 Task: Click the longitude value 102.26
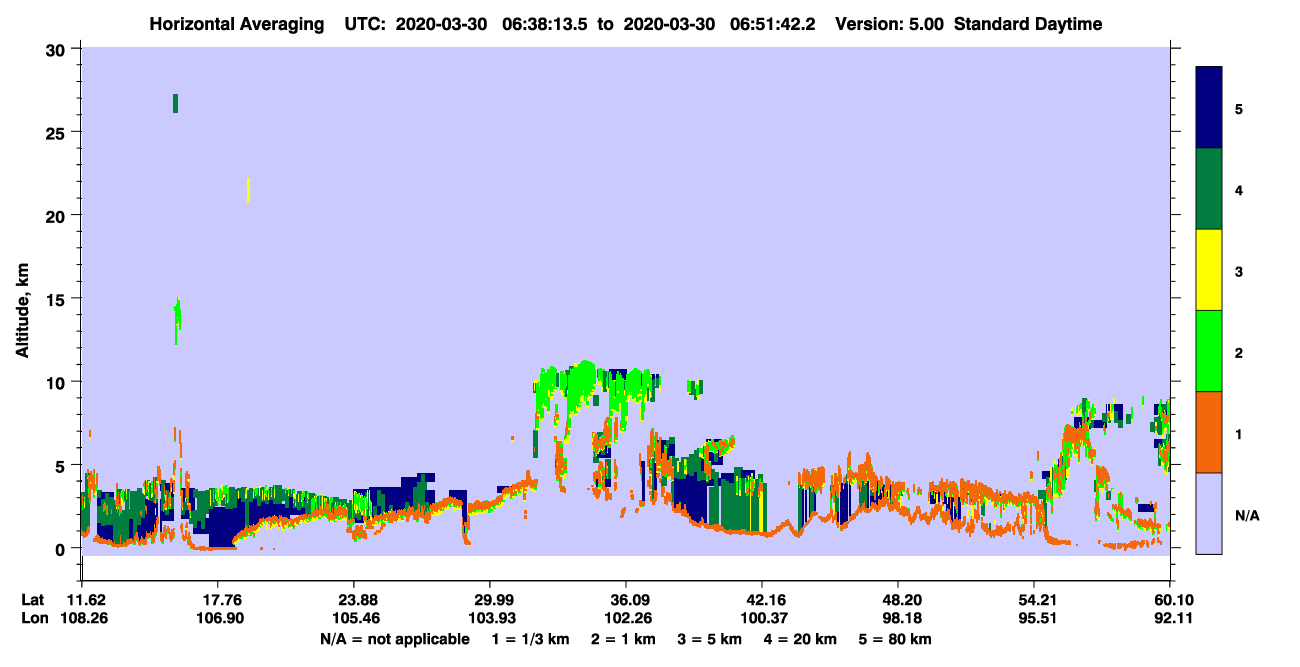click(630, 619)
